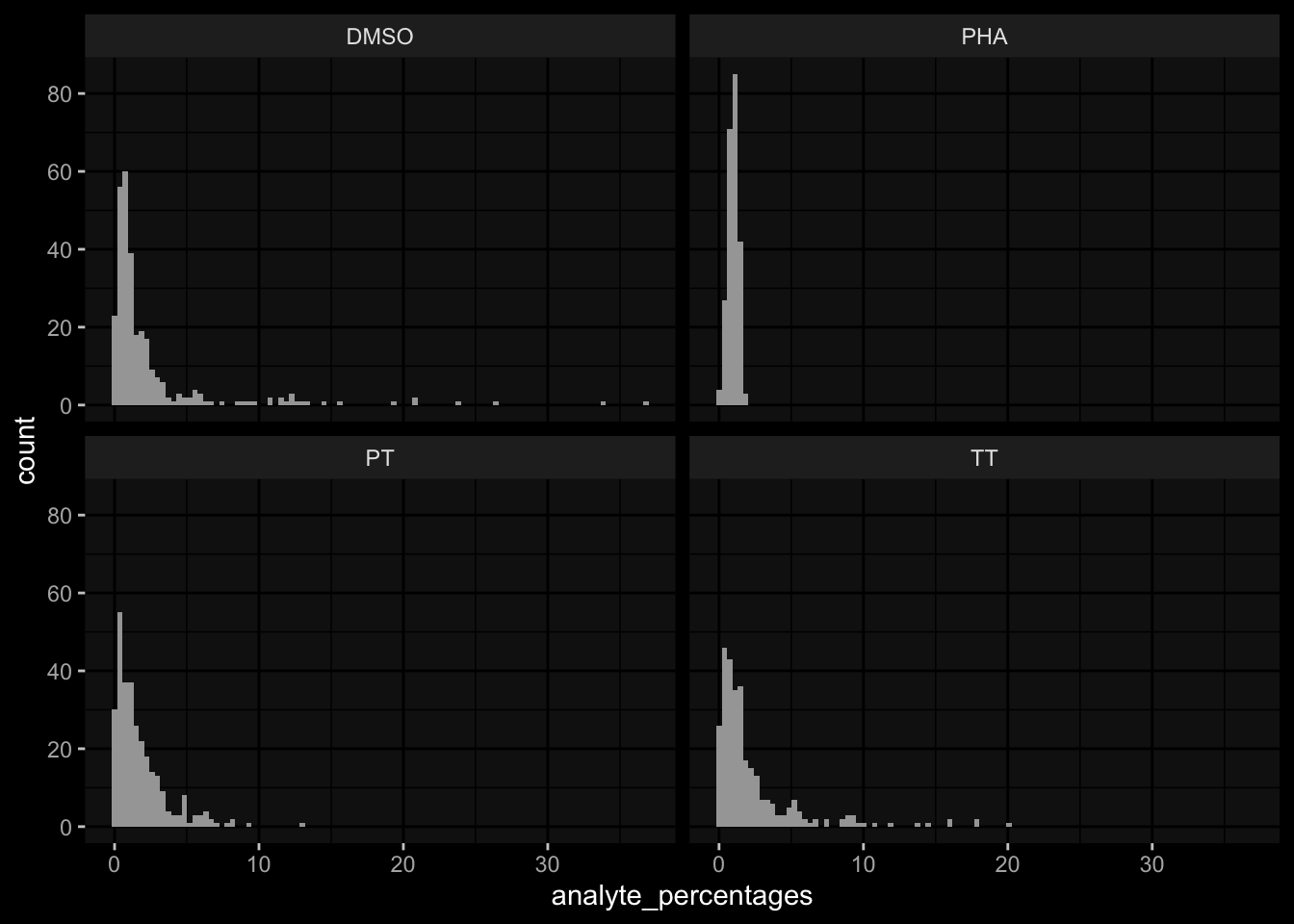This screenshot has width=1294, height=924.
Task: Click y-axis tick 20 beside PT panel
Action: 60,749
